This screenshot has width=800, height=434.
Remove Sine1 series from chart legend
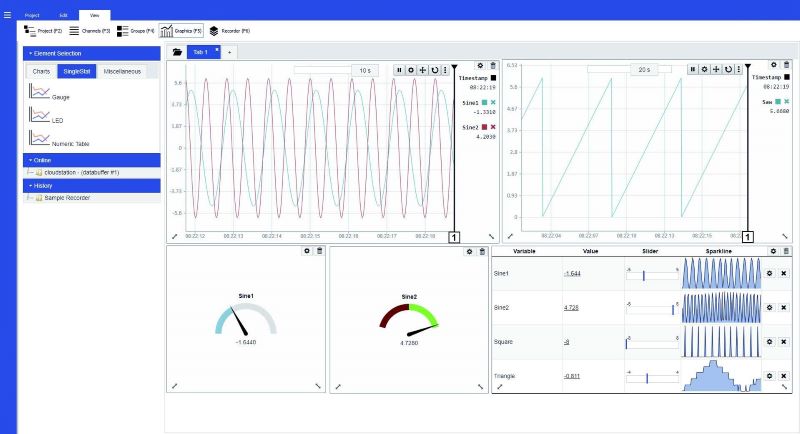(x=493, y=102)
